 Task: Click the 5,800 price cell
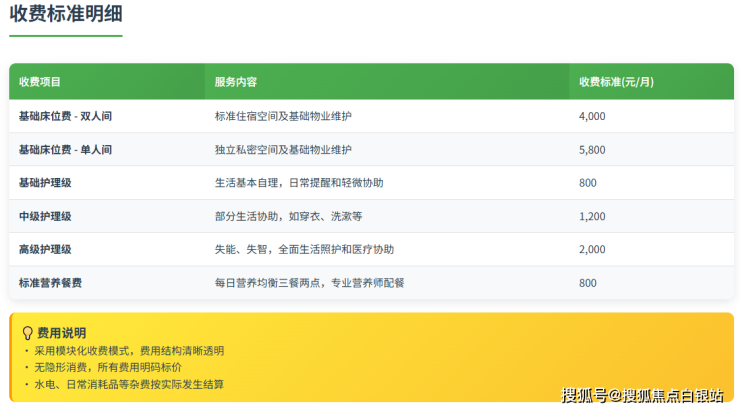pyautogui.click(x=592, y=150)
